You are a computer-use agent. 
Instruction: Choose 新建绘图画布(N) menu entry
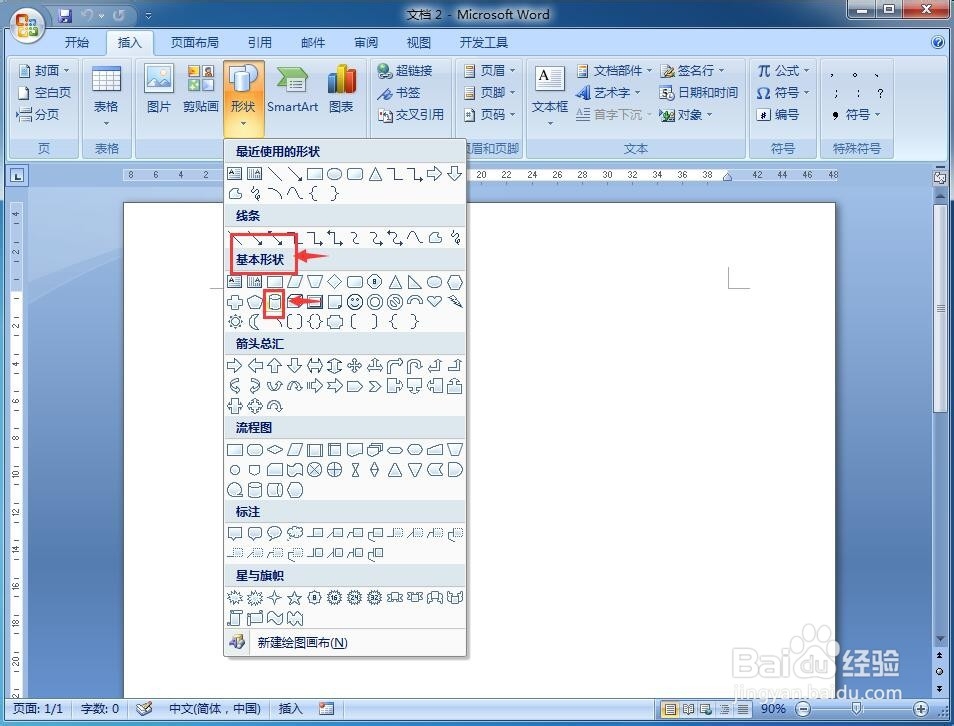click(345, 643)
